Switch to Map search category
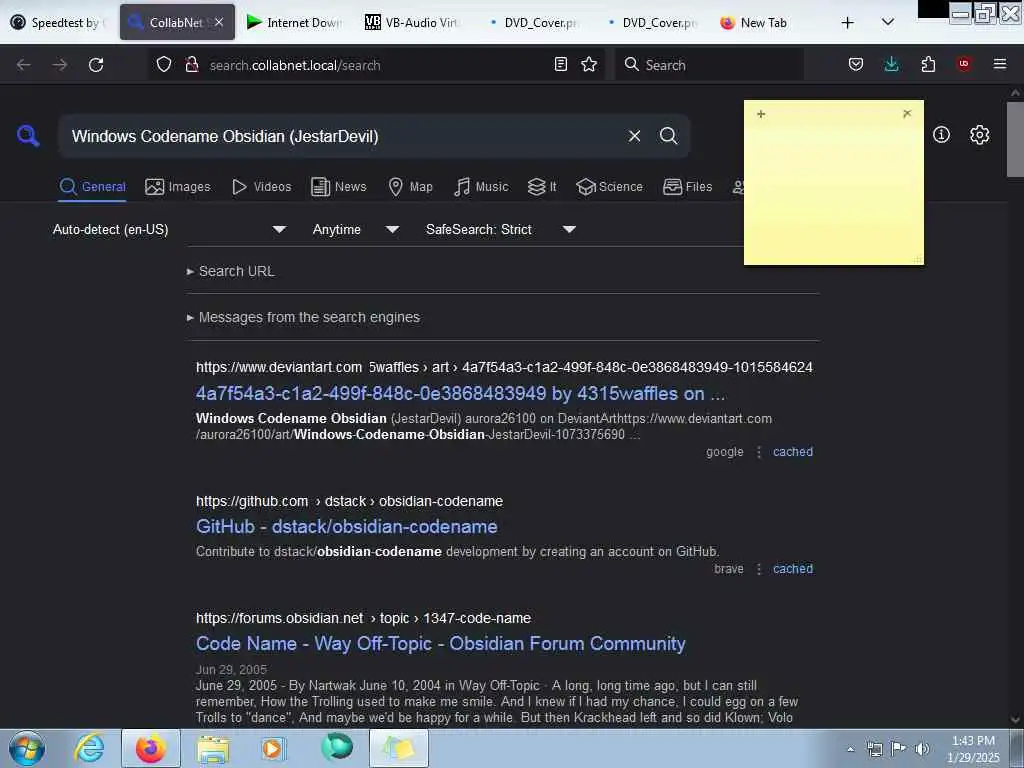Image resolution: width=1024 pixels, height=768 pixels. pyautogui.click(x=410, y=187)
